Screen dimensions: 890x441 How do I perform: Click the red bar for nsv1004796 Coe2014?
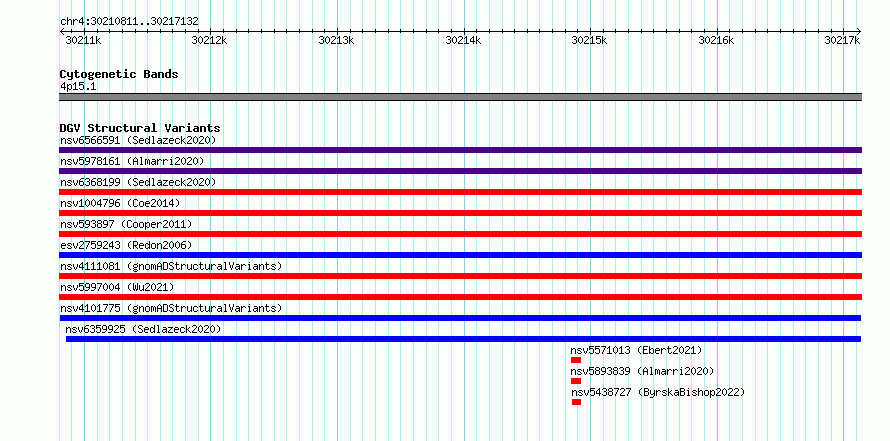tap(460, 213)
